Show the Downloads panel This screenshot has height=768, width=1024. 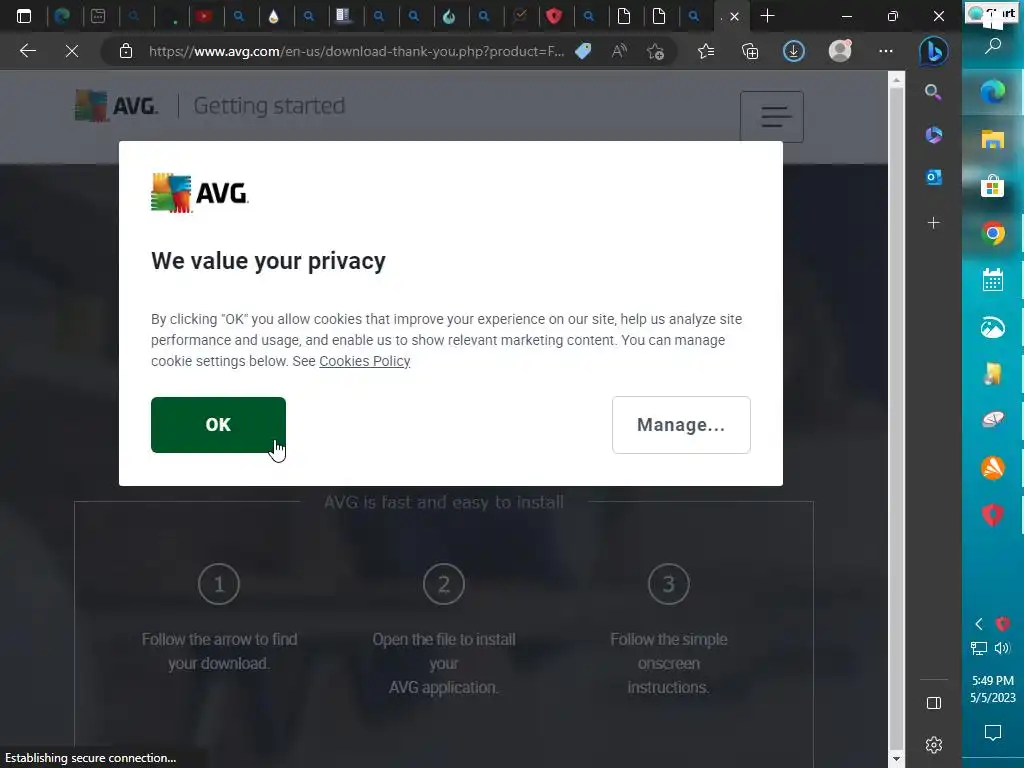coord(793,51)
